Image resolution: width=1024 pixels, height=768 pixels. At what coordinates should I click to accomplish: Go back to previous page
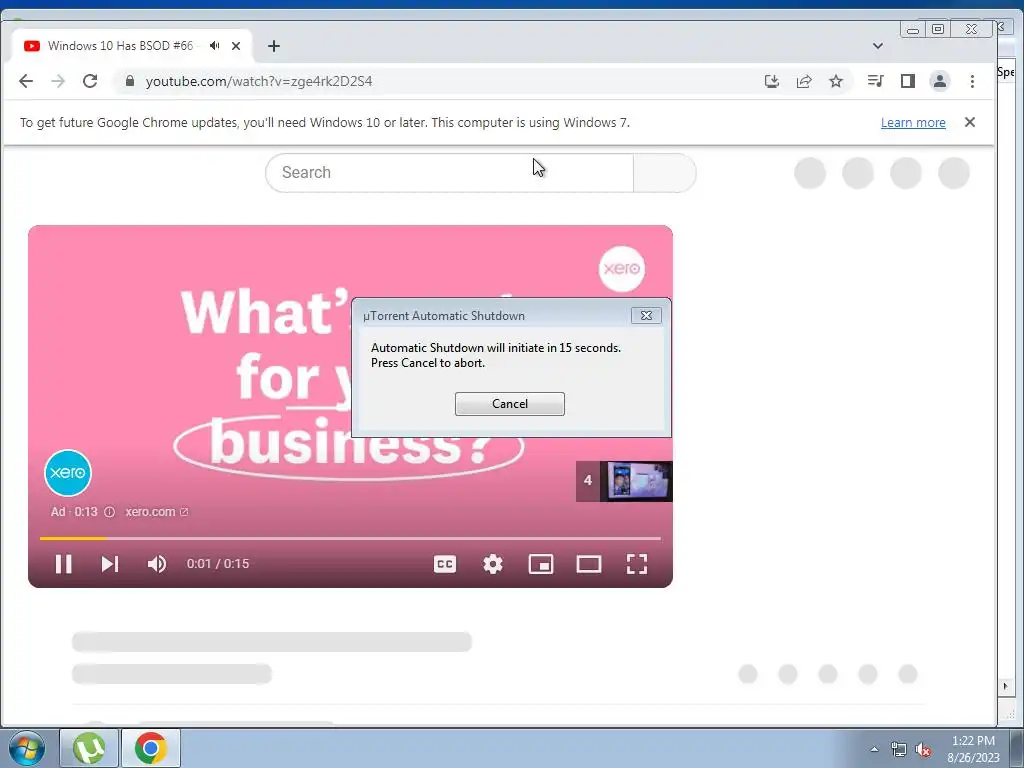(26, 81)
